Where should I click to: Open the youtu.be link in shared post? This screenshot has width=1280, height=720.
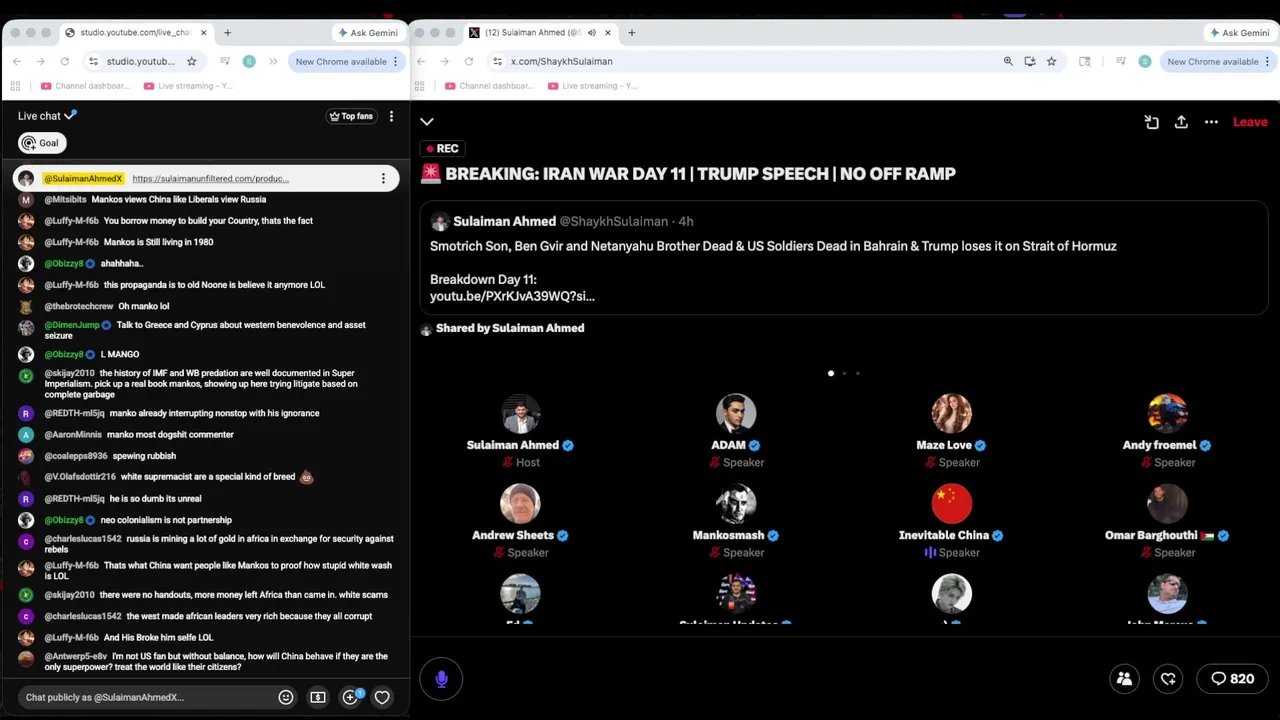point(512,296)
